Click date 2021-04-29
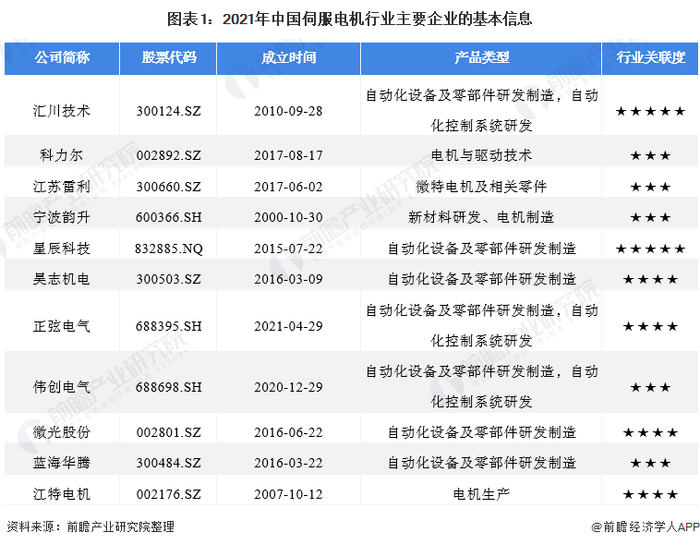This screenshot has width=700, height=546. click(x=288, y=326)
